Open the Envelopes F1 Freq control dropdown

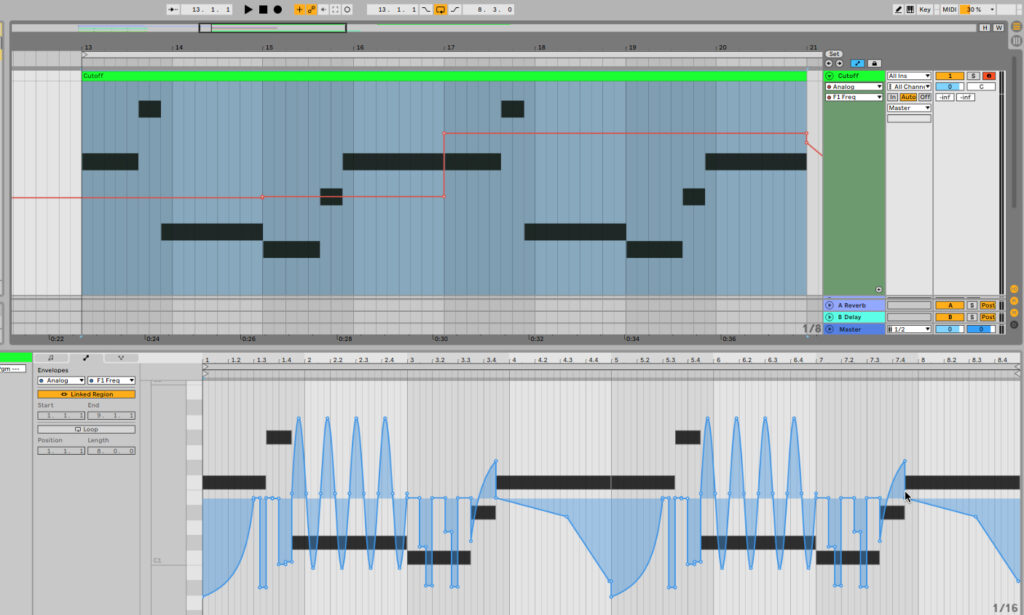tap(112, 380)
